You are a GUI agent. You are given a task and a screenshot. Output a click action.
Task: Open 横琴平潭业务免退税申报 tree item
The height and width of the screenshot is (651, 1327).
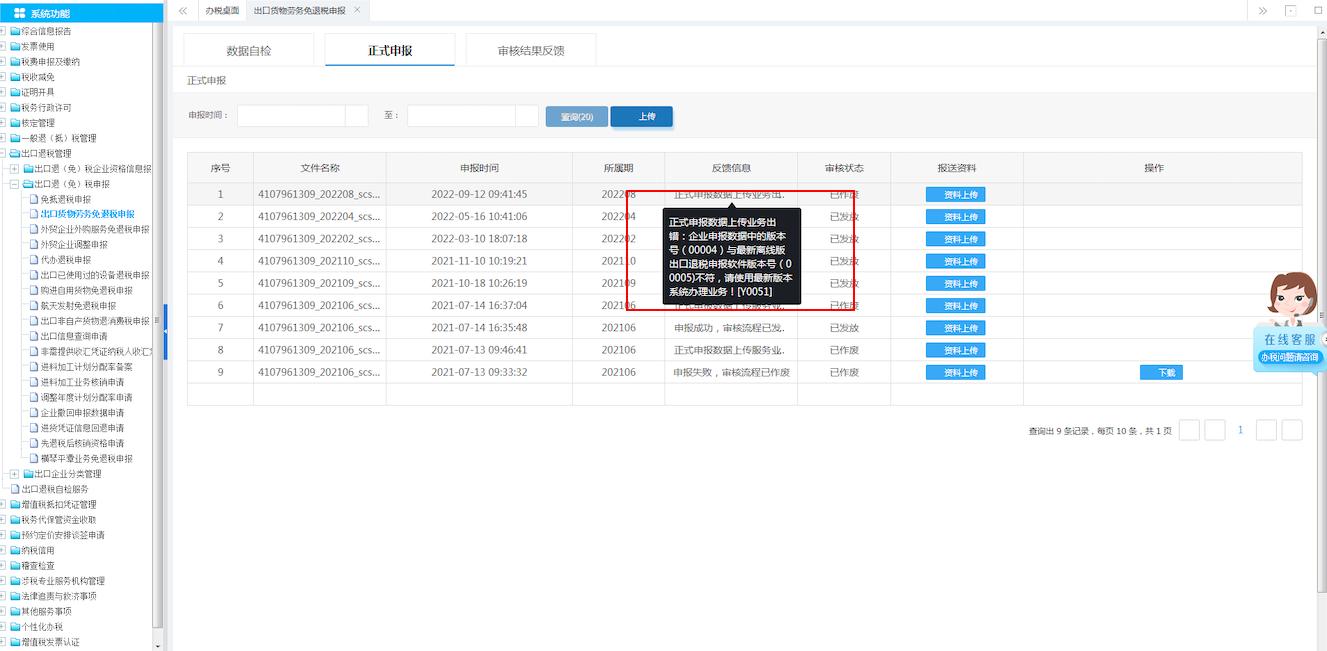point(87,458)
